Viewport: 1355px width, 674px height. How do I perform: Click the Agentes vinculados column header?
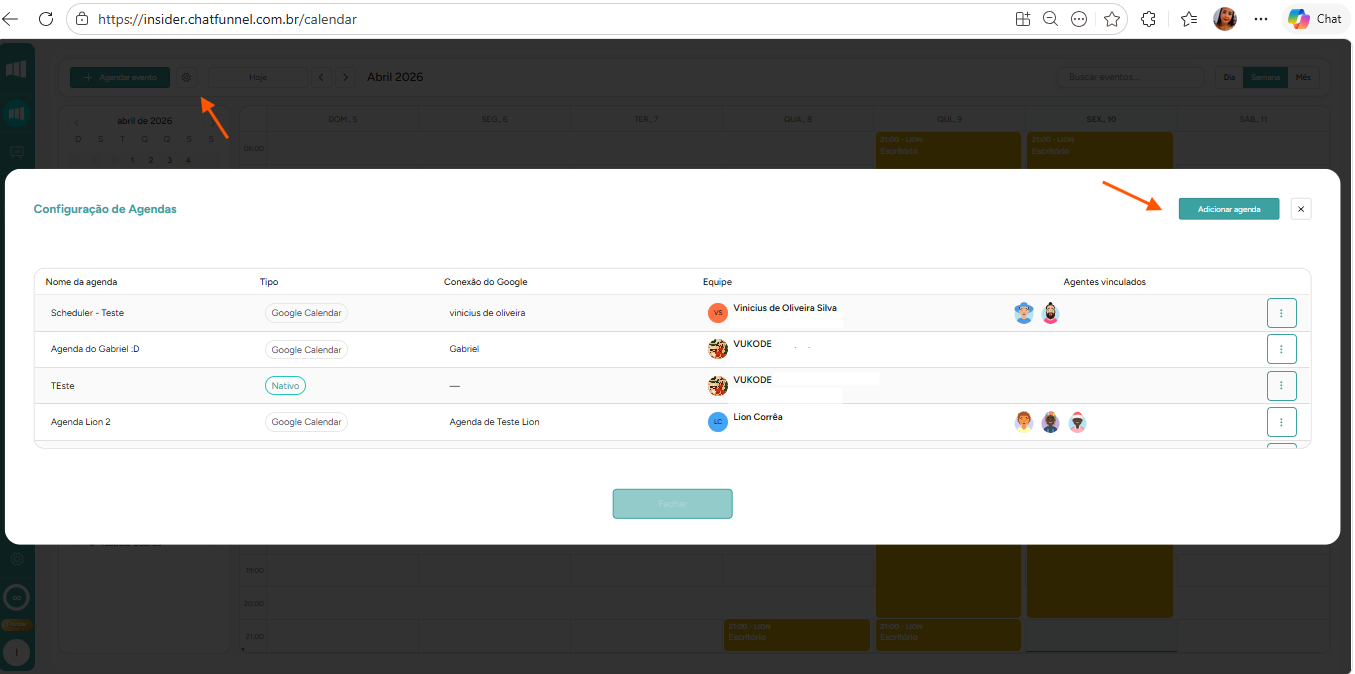(1105, 282)
